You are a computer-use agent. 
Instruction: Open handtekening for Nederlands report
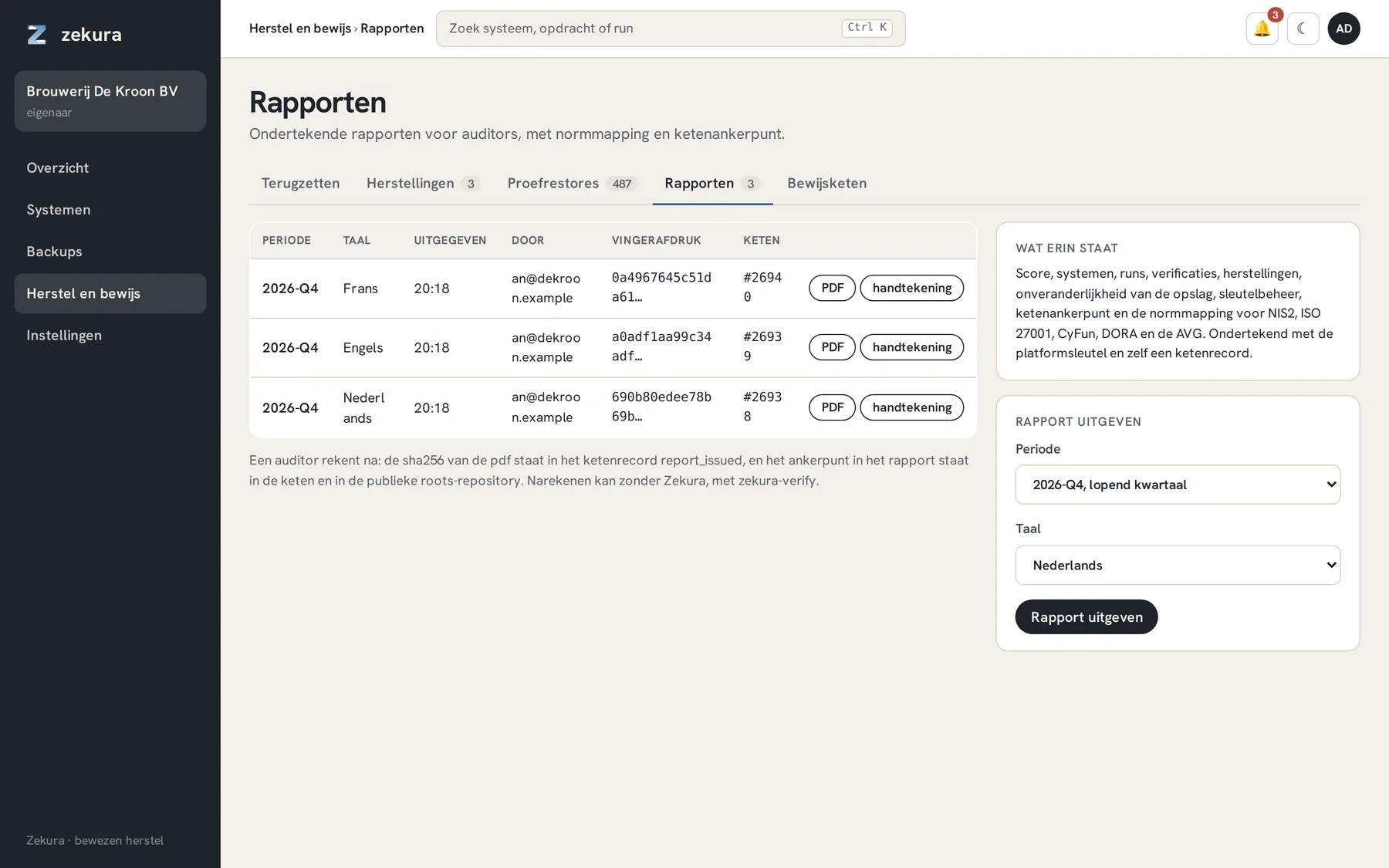[x=912, y=407]
